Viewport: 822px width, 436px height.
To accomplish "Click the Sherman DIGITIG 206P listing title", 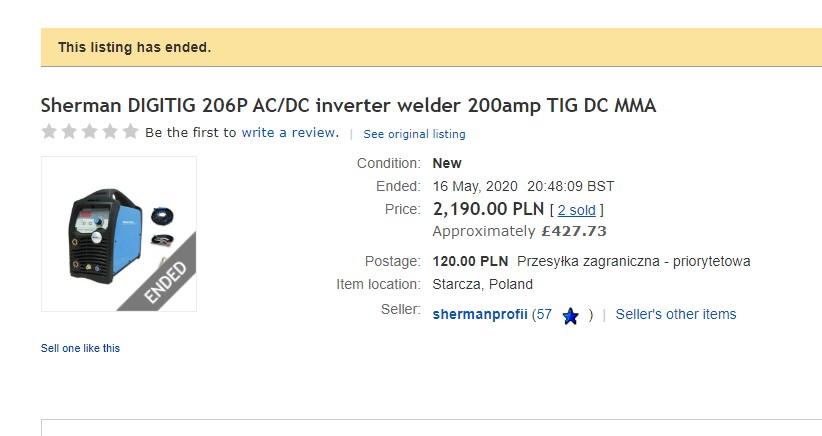I will point(348,105).
